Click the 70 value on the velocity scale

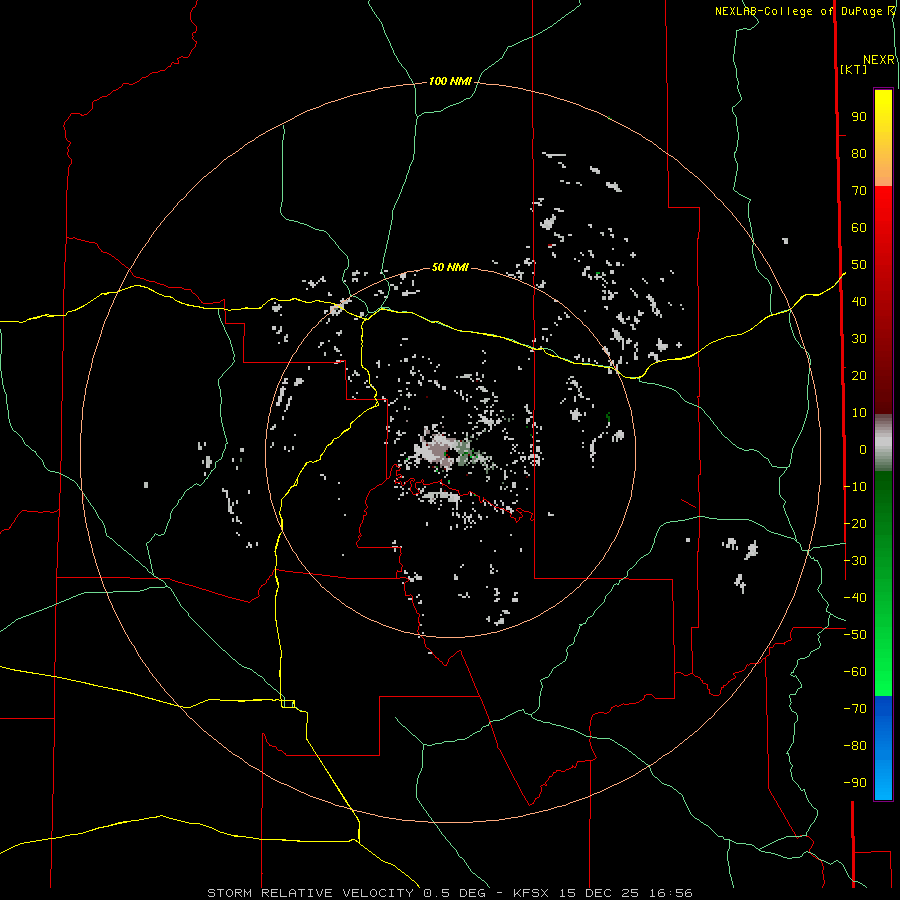[859, 191]
